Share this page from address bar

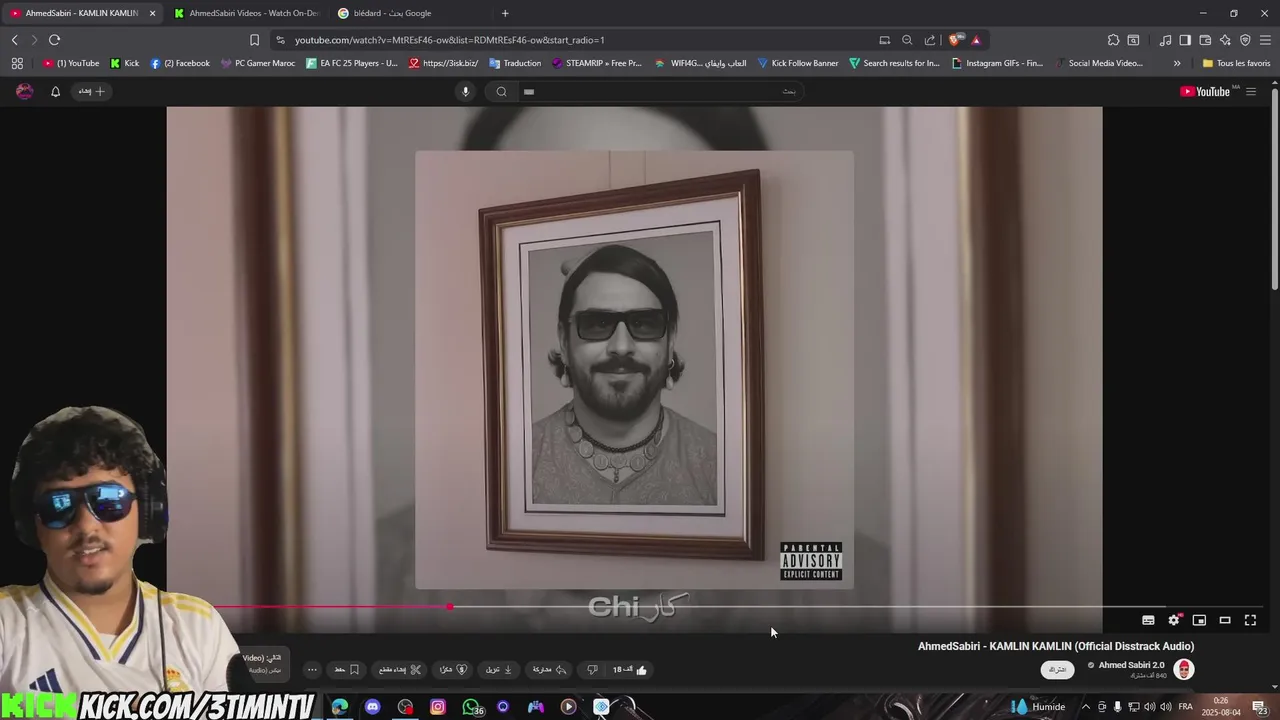930,40
